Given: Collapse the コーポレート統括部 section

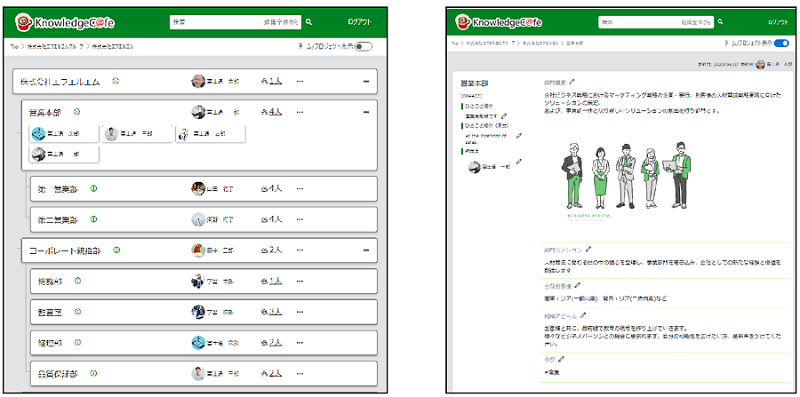Looking at the screenshot, I should [366, 250].
